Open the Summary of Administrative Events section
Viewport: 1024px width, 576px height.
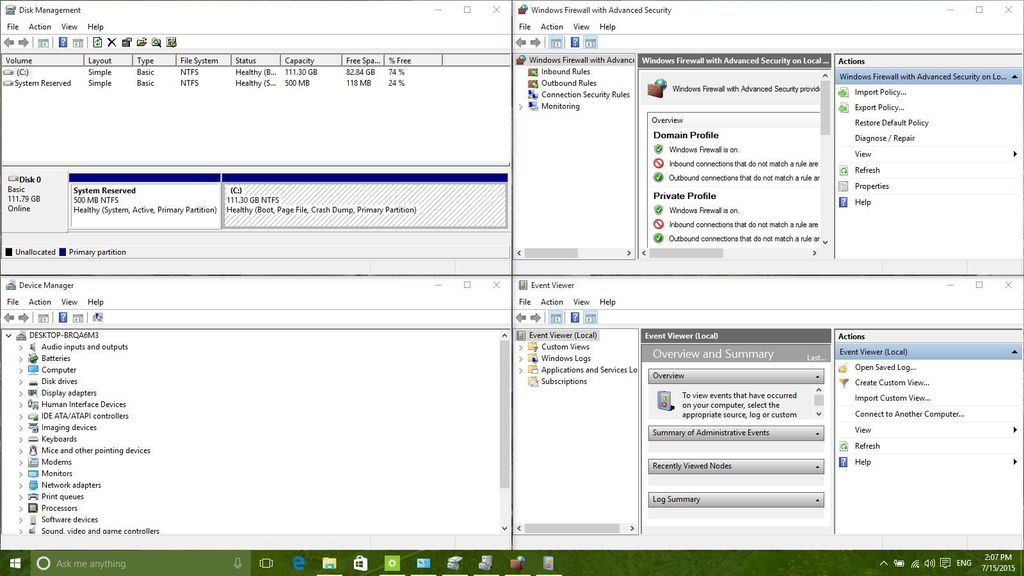point(735,433)
